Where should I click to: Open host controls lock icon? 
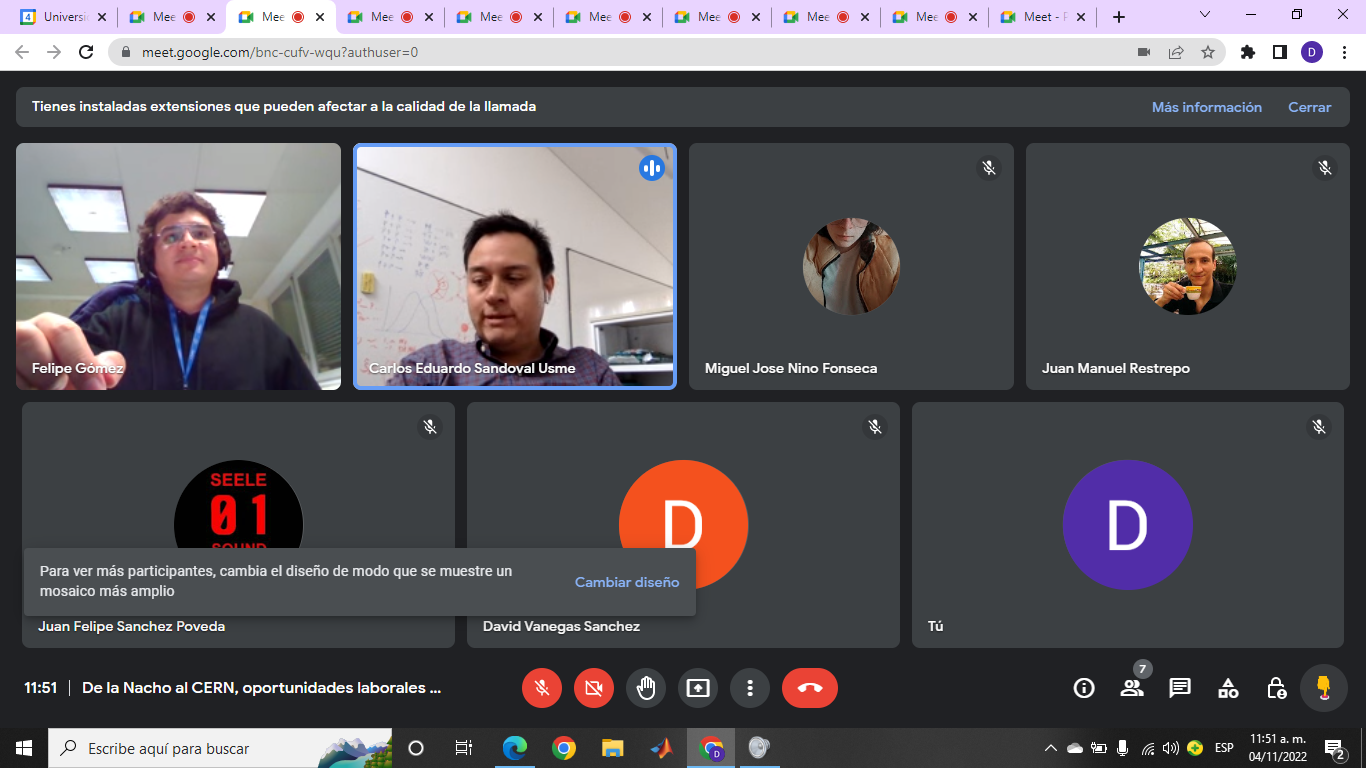(1276, 688)
